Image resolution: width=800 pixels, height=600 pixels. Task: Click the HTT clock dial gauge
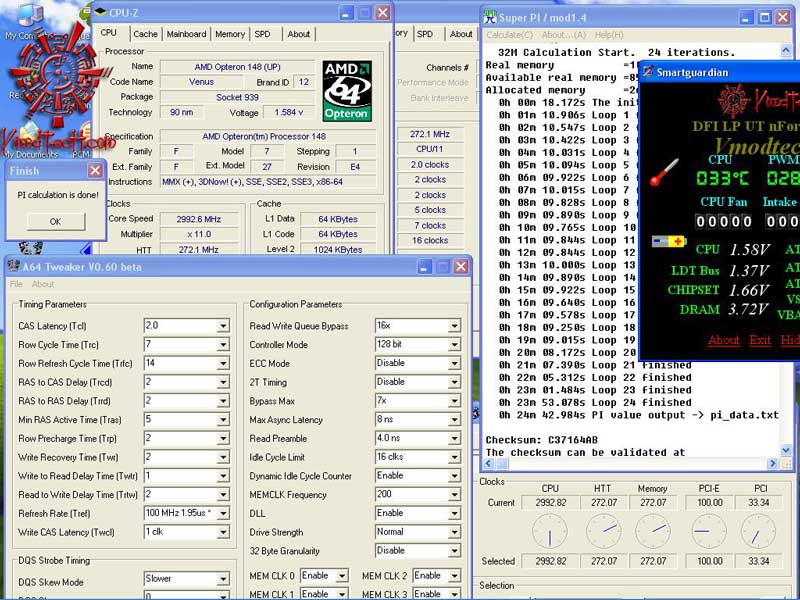604,532
